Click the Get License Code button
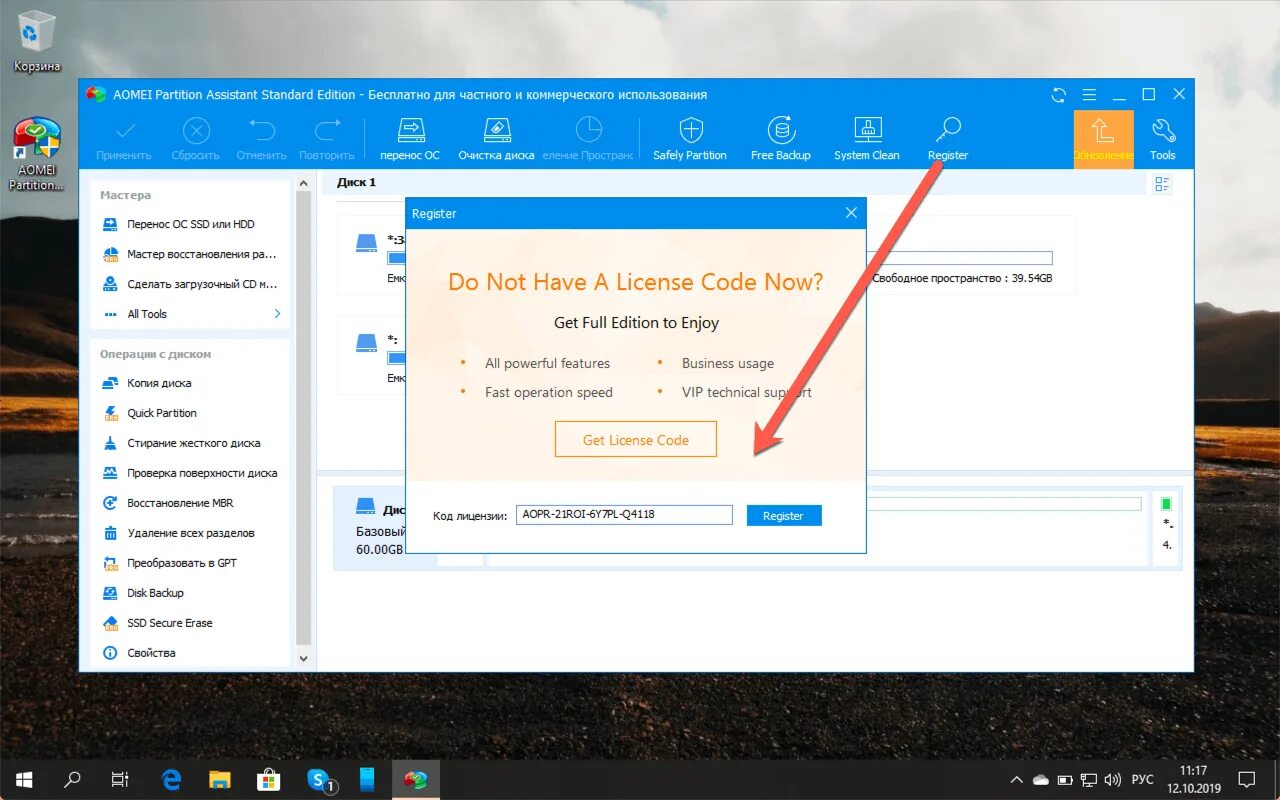 [635, 438]
